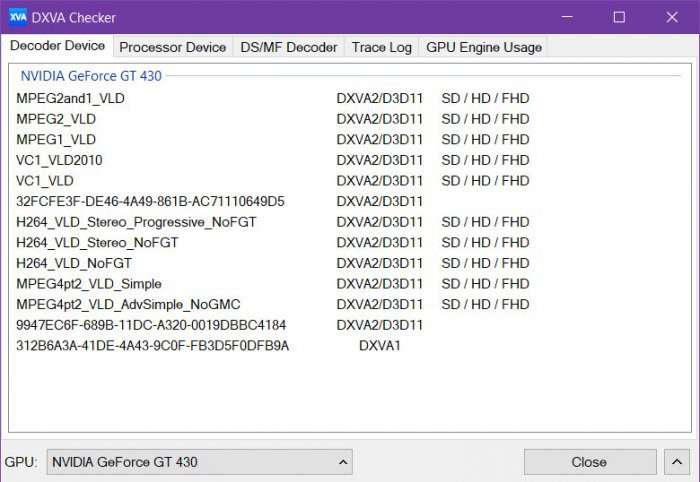Image resolution: width=700 pixels, height=482 pixels.
Task: Minimize the DXVA Checker window
Action: pyautogui.click(x=567, y=17)
